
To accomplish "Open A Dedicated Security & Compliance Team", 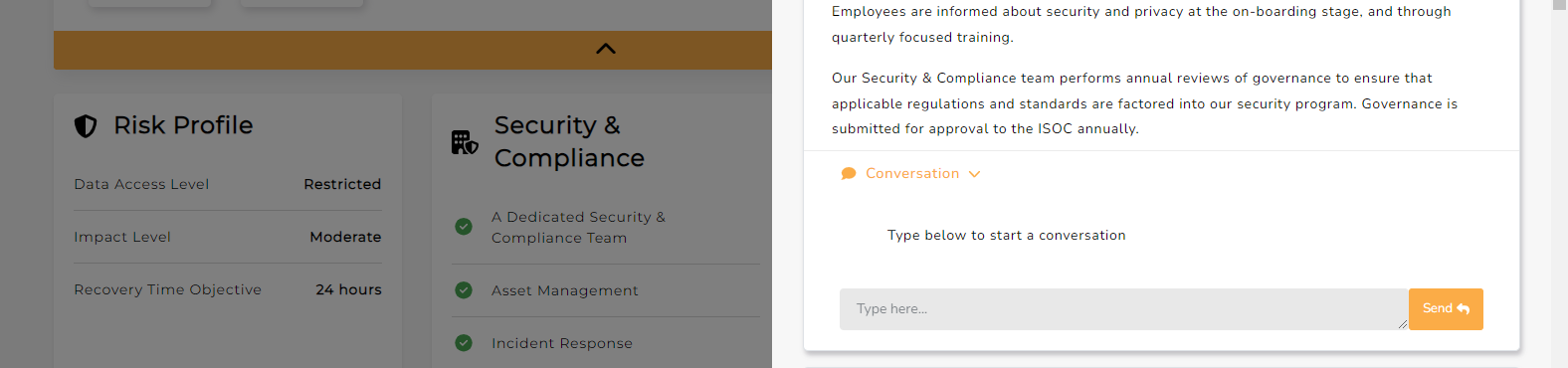I will pyautogui.click(x=578, y=227).
